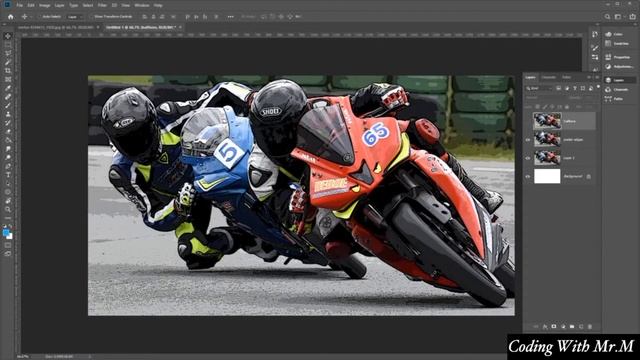The height and width of the screenshot is (360, 640).
Task: Open the Adjustments panel button
Action: (619, 67)
